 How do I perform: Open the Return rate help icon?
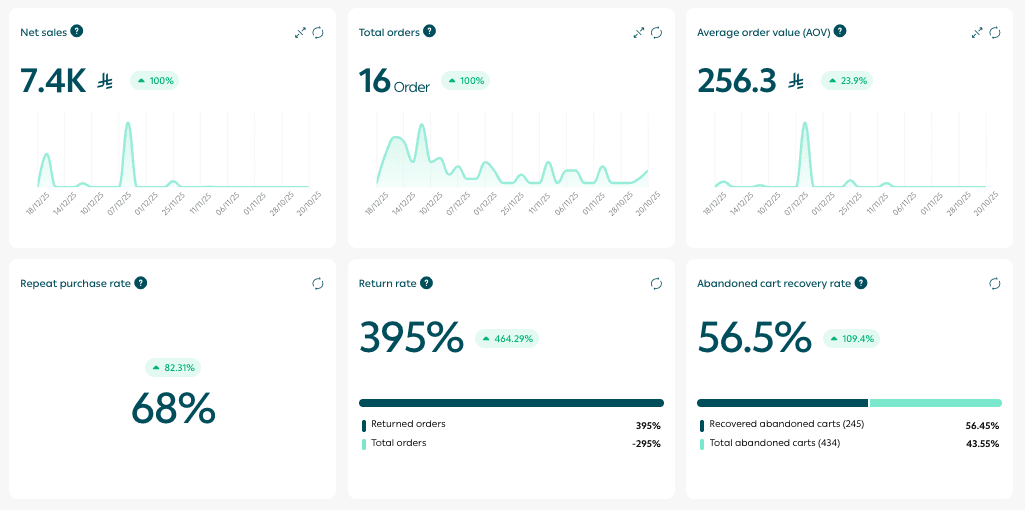(x=426, y=283)
